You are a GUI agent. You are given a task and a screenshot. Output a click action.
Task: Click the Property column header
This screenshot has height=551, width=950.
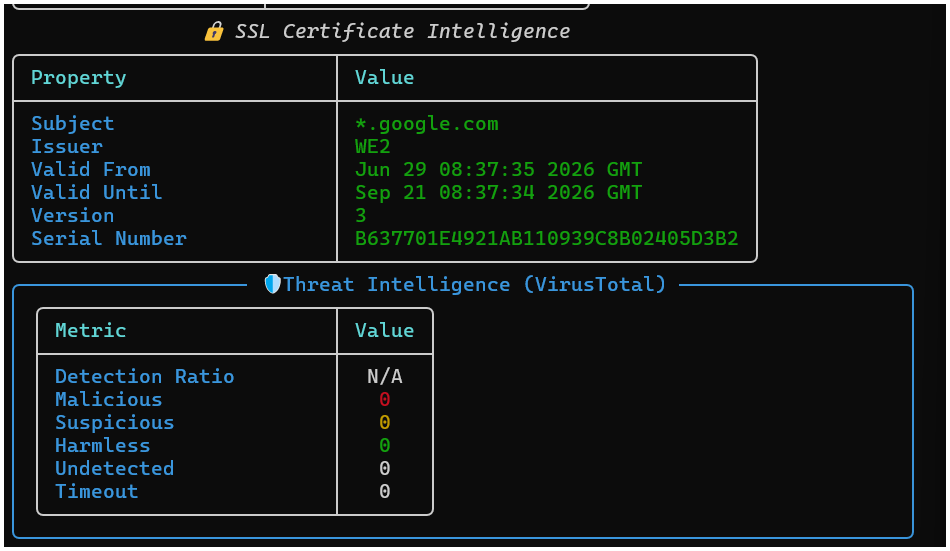click(x=79, y=78)
